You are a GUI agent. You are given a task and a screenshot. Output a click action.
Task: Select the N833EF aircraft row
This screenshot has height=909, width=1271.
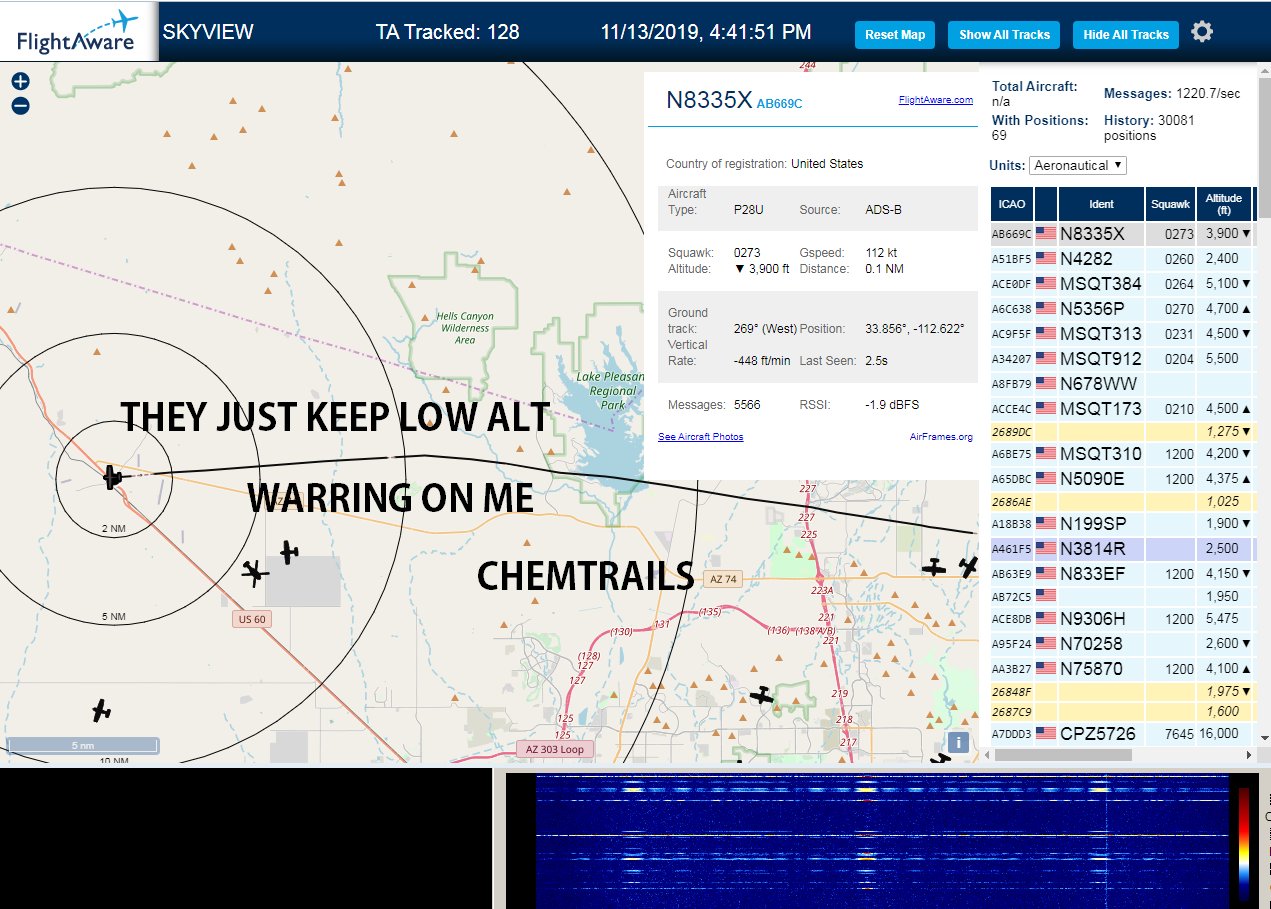1123,574
